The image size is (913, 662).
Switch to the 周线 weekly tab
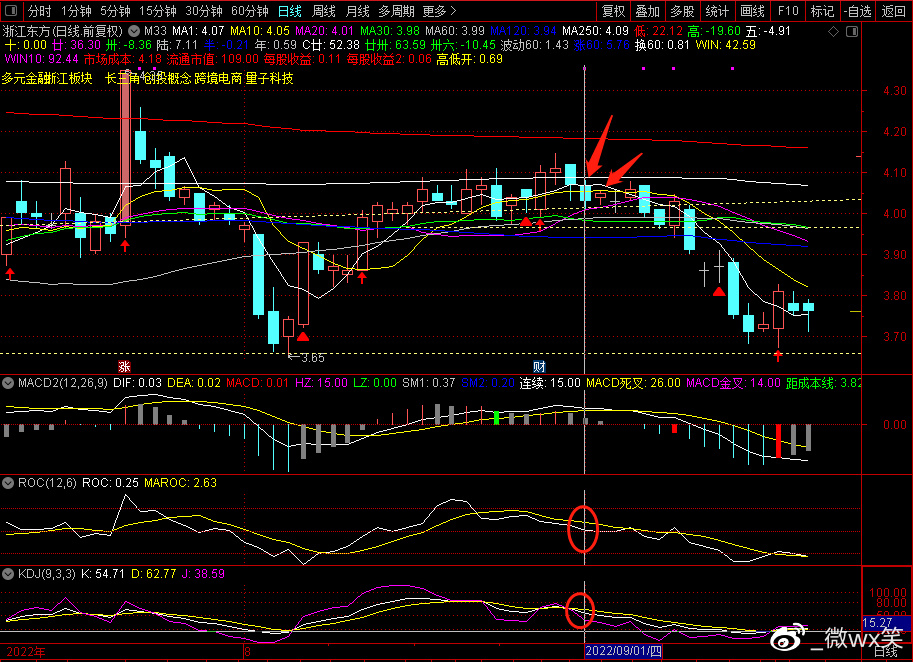tap(323, 11)
